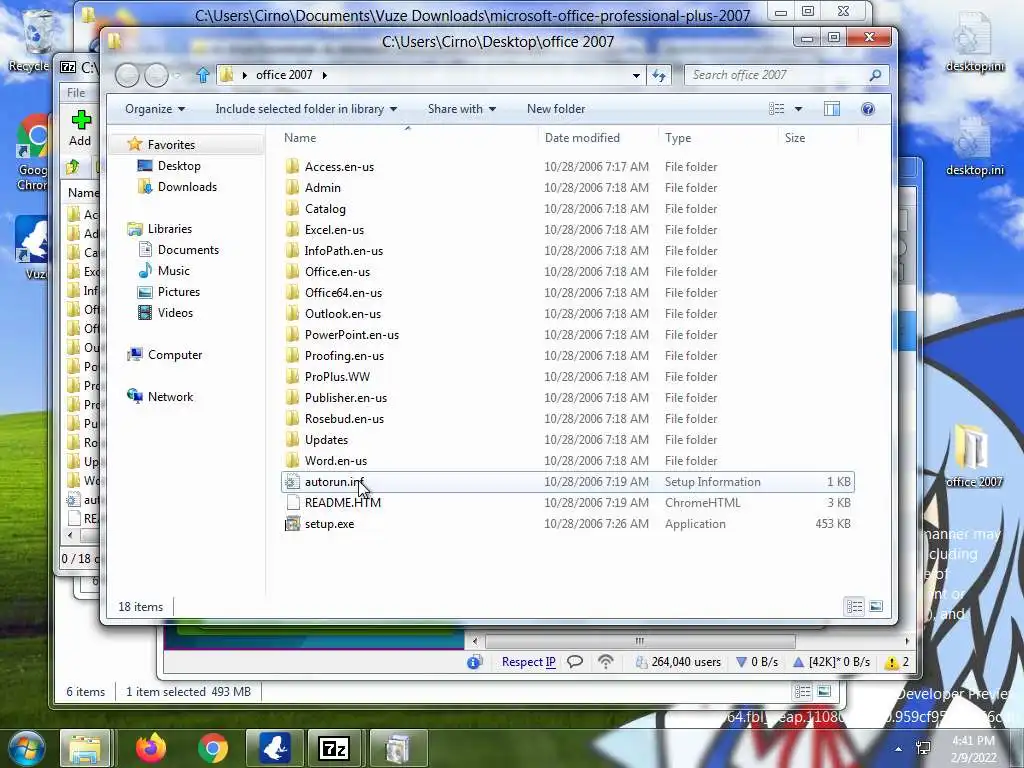The height and width of the screenshot is (768, 1024).
Task: Select Downloads under Favorites
Action: [x=187, y=187]
